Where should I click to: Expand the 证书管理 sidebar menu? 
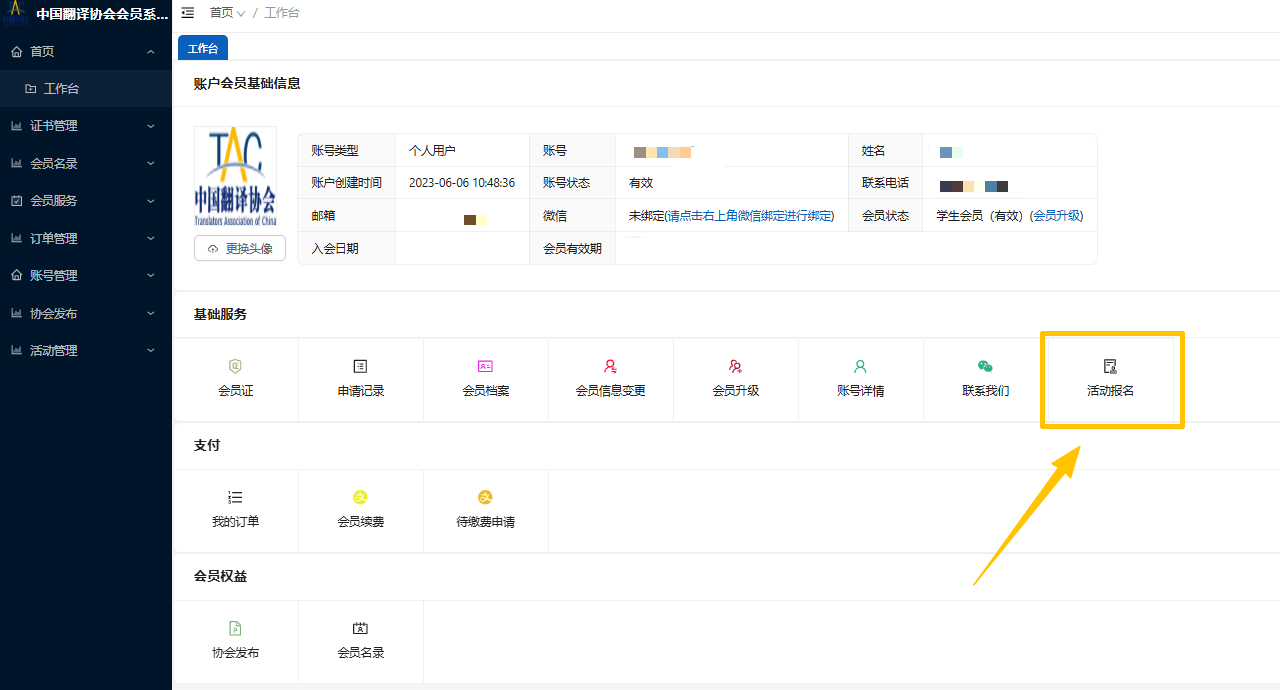pos(85,126)
